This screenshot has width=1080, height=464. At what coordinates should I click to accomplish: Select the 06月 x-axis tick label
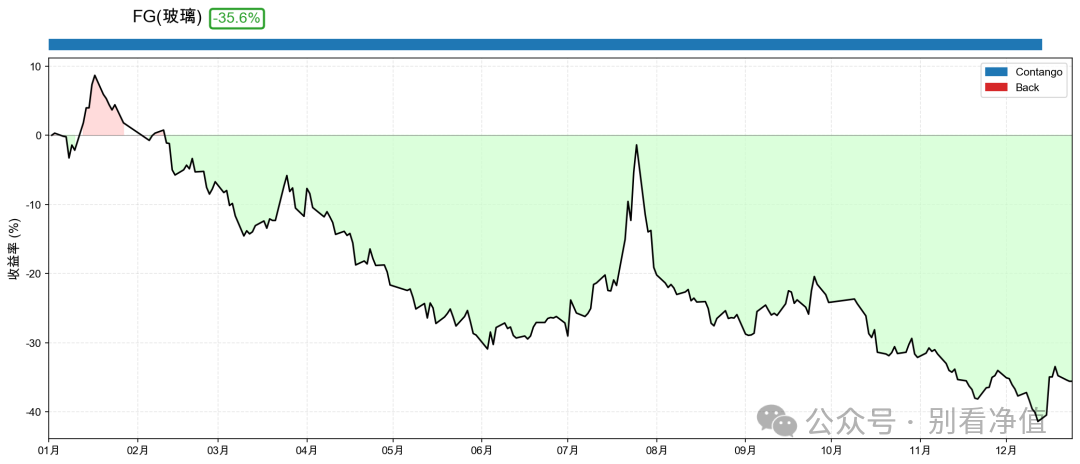(481, 451)
